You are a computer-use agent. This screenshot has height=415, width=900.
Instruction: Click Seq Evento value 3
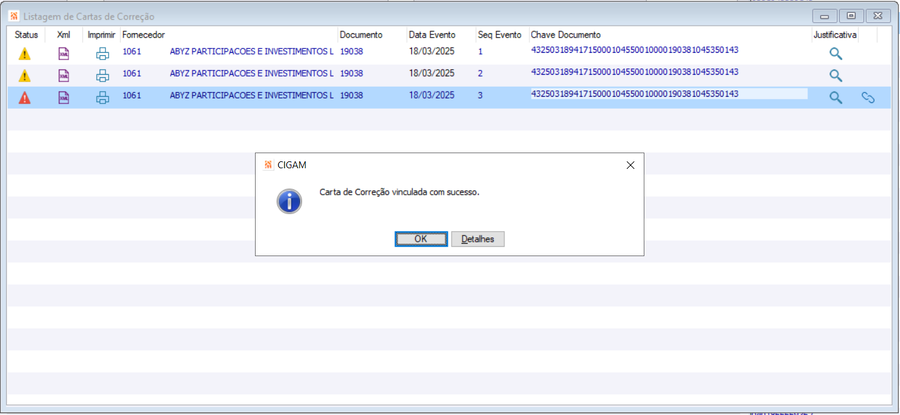click(x=480, y=95)
